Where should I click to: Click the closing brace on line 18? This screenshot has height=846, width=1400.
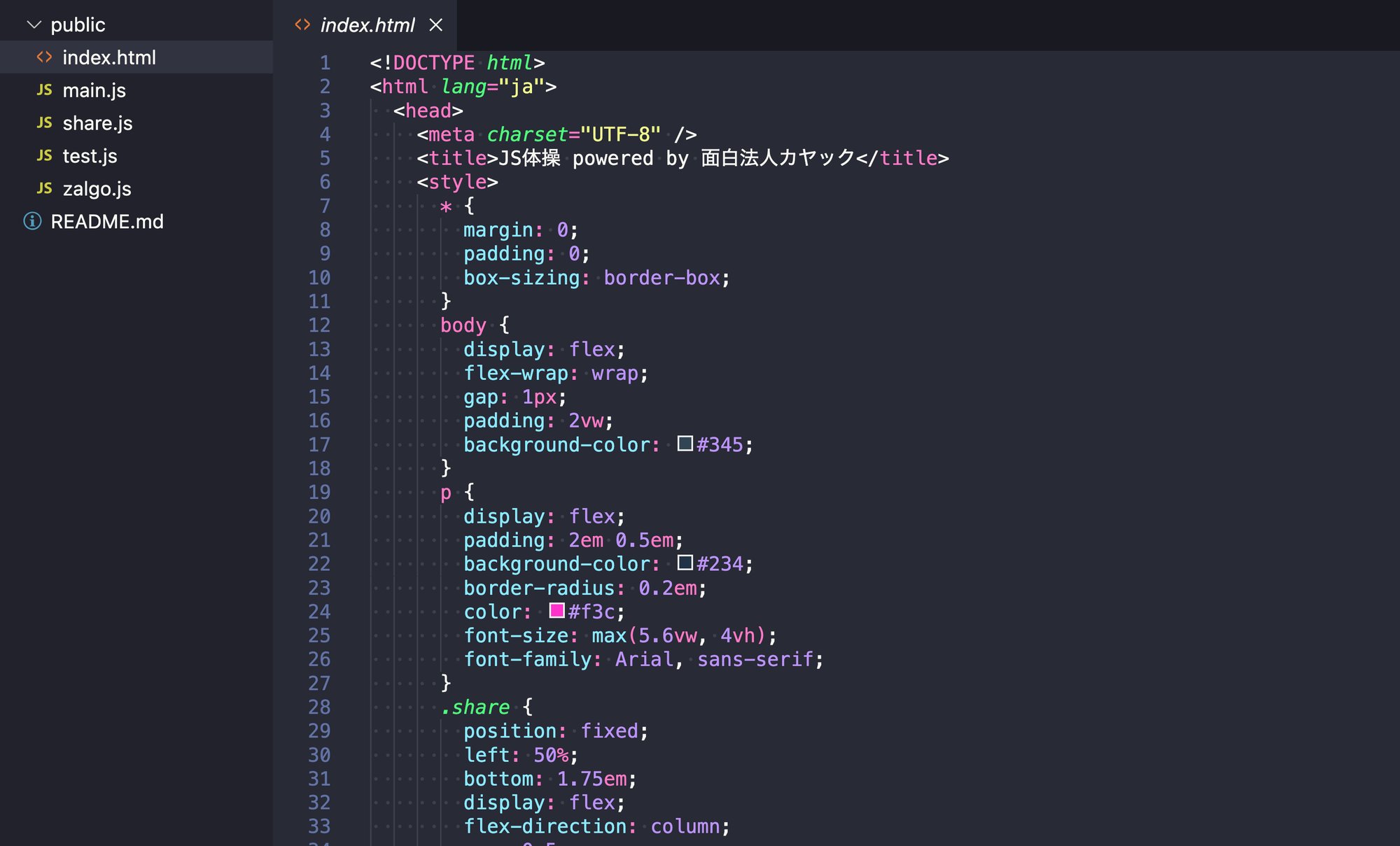tap(446, 468)
